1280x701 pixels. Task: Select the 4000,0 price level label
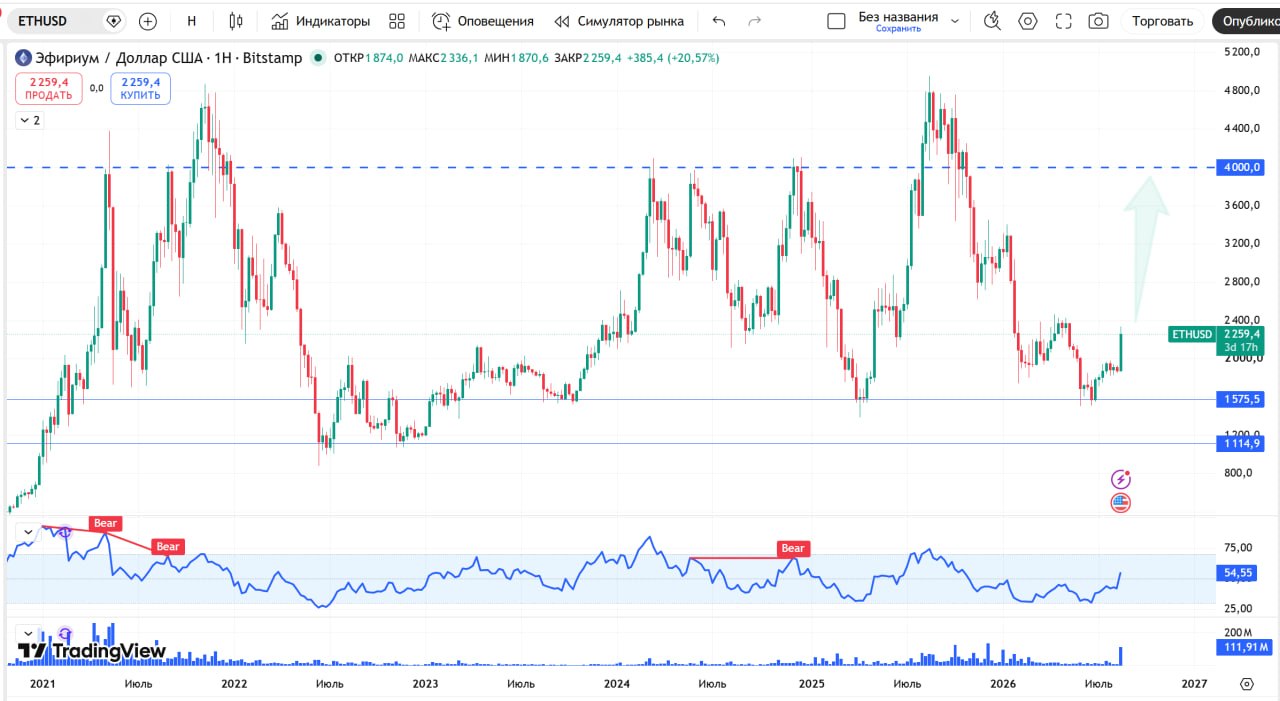click(x=1241, y=167)
